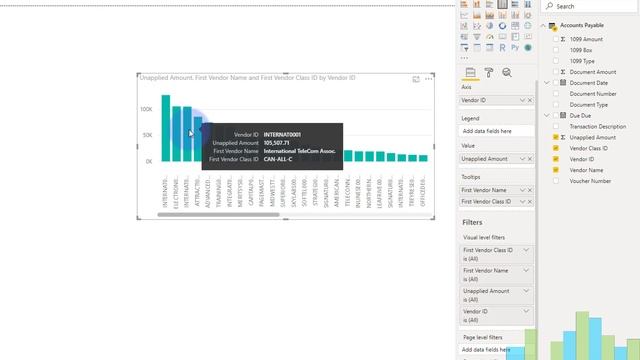The width and height of the screenshot is (640, 360).
Task: Select the line chart visualization
Action: (x=464, y=16)
